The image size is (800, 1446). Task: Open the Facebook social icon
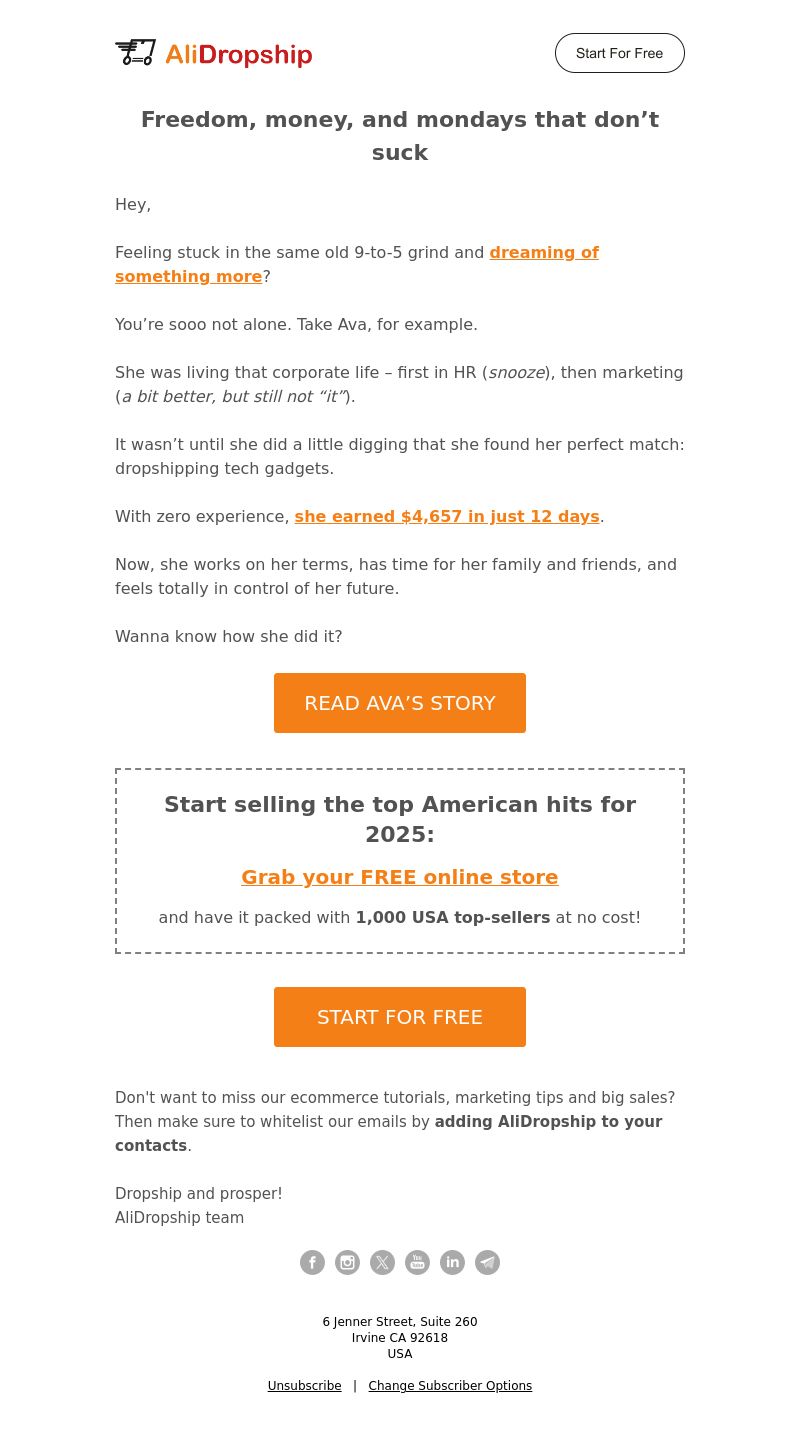[x=312, y=1262]
